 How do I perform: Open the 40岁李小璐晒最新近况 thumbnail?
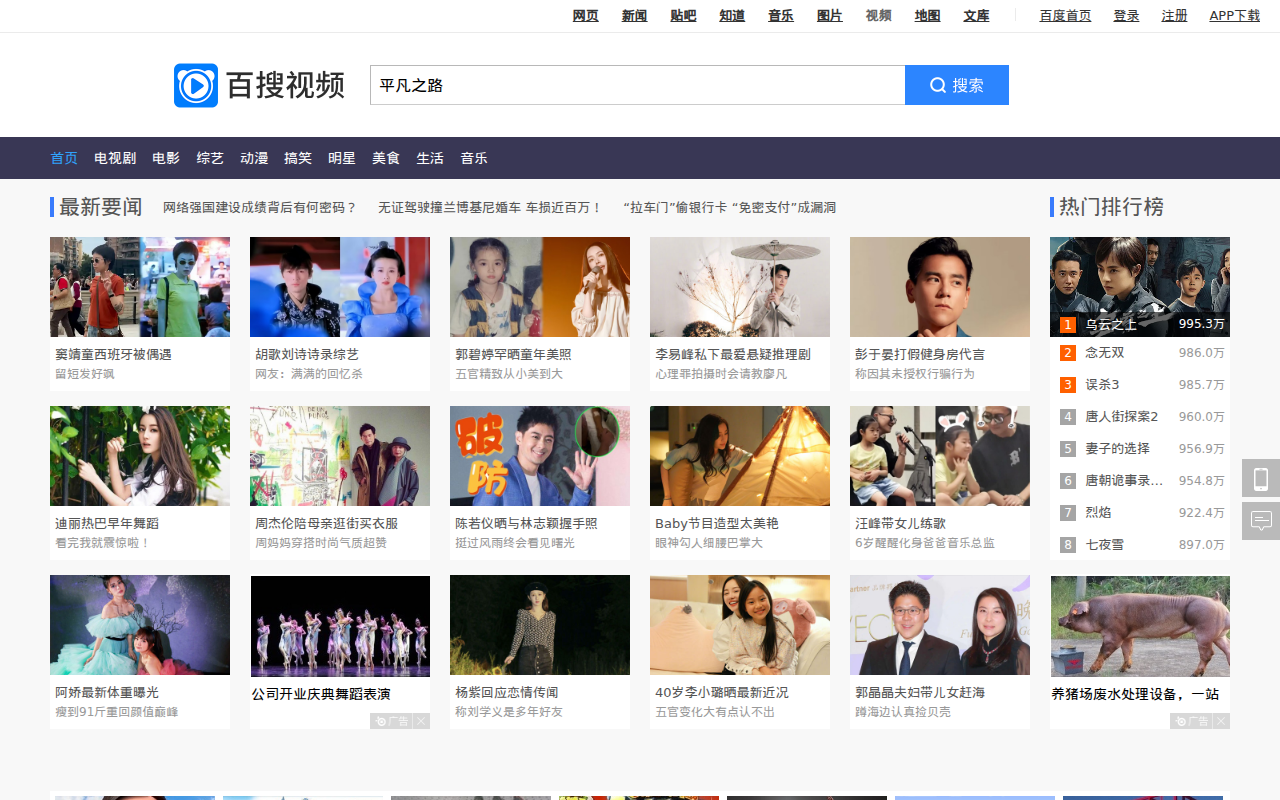click(740, 625)
